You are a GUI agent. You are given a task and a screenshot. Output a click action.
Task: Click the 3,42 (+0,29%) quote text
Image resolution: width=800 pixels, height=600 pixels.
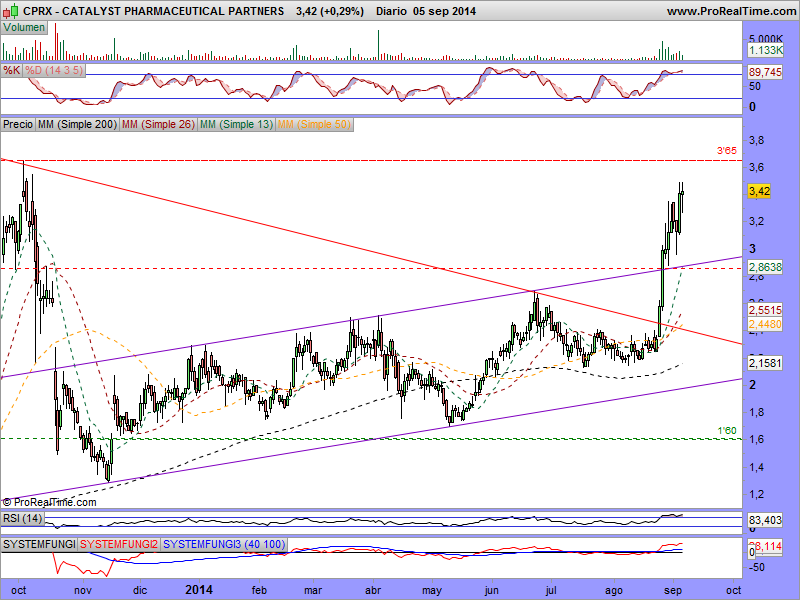pos(330,11)
